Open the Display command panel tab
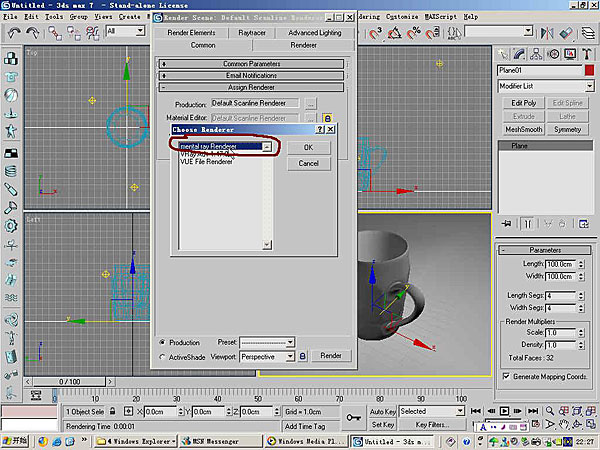Viewport: 600px width, 450px height. coord(570,54)
